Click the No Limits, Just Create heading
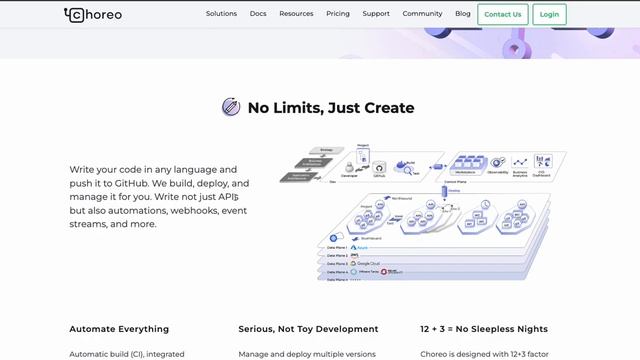This screenshot has height=360, width=640. pyautogui.click(x=331, y=108)
